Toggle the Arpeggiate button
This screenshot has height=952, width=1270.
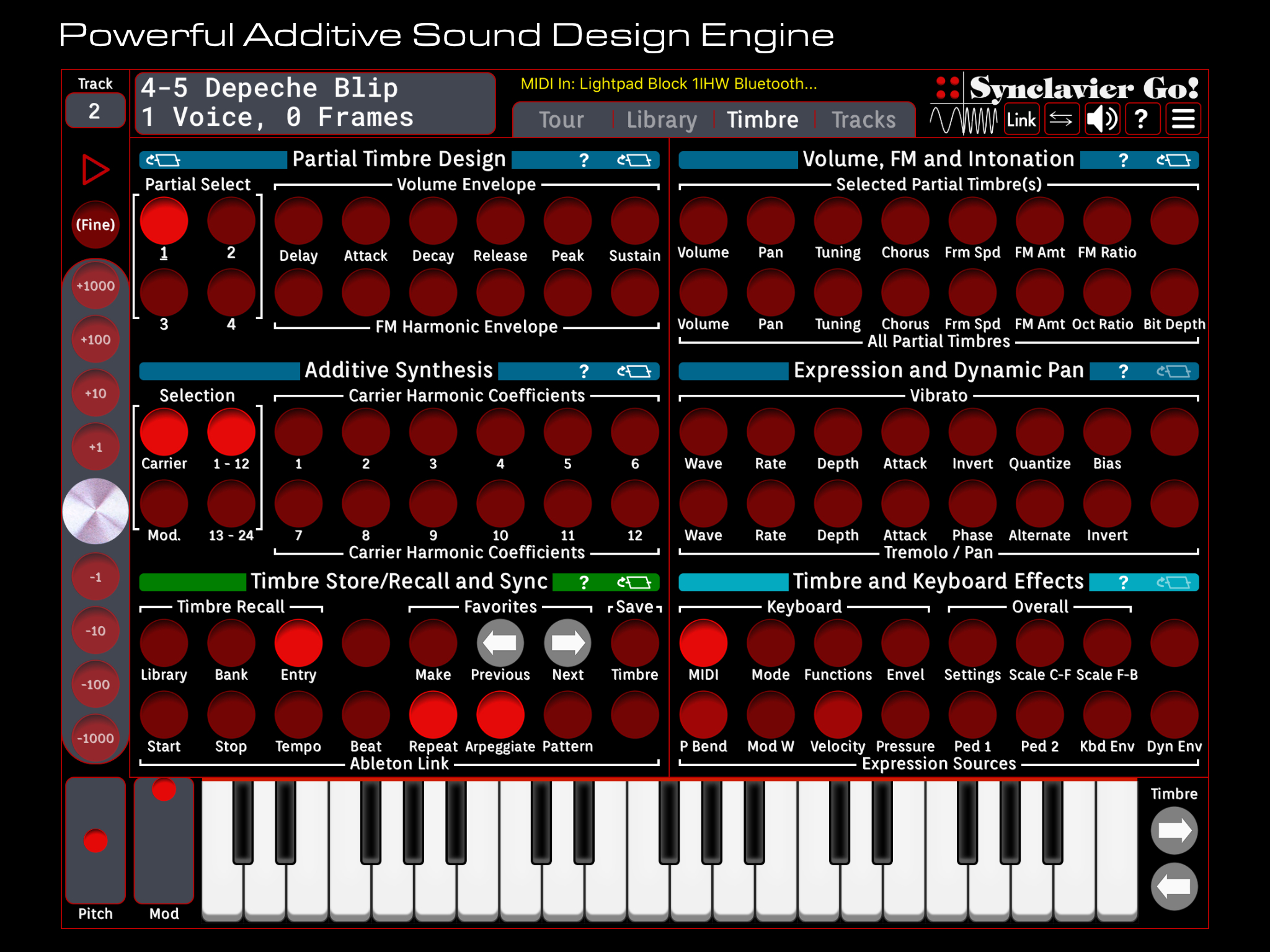500,715
